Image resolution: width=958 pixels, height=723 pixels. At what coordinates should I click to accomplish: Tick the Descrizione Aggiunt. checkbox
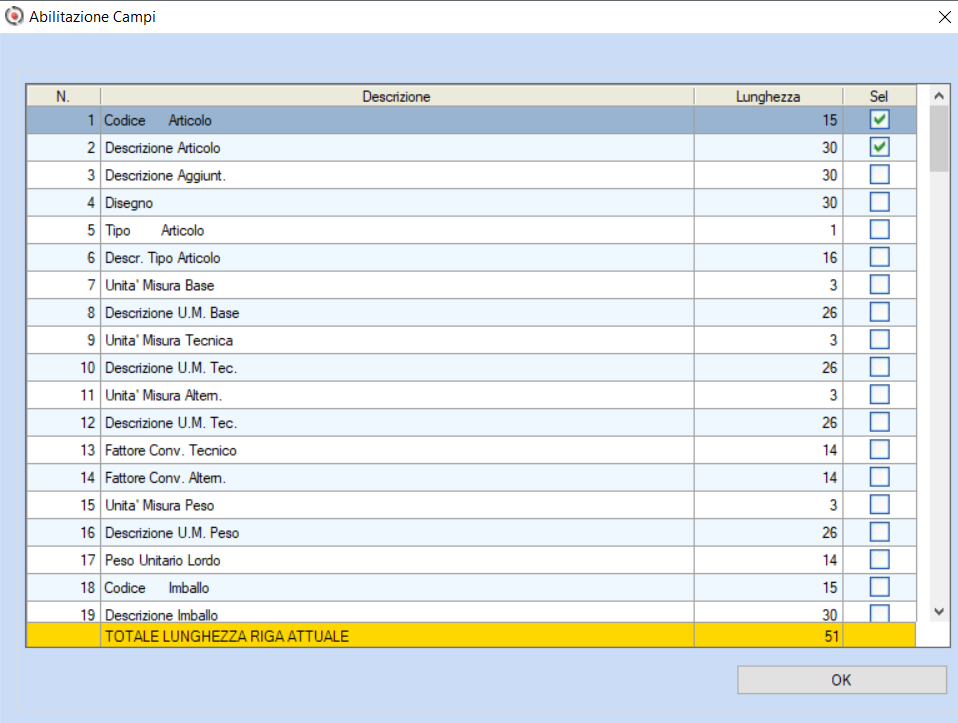[x=879, y=175]
